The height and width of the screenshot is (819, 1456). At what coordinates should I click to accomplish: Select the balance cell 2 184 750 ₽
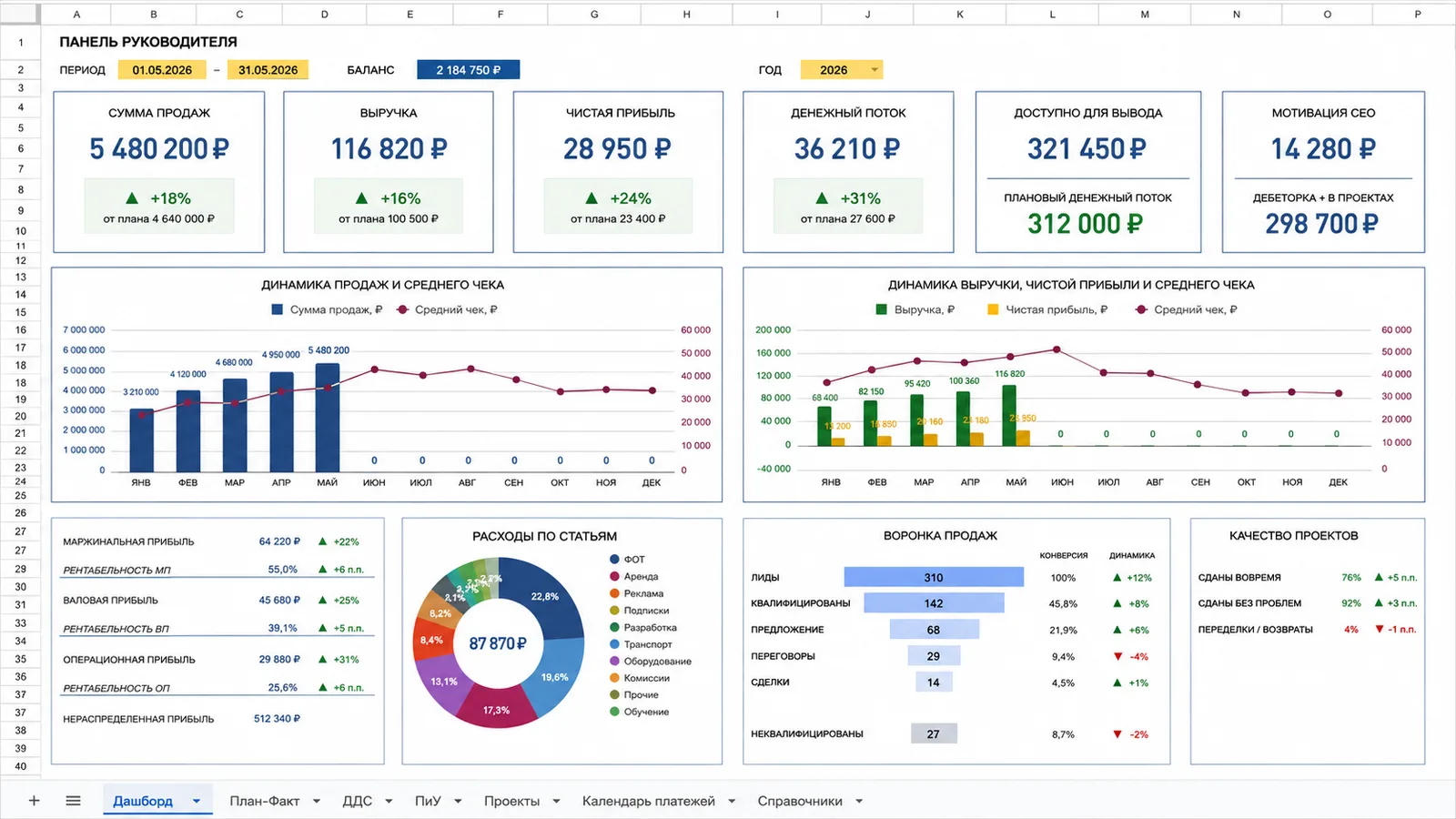pos(468,70)
